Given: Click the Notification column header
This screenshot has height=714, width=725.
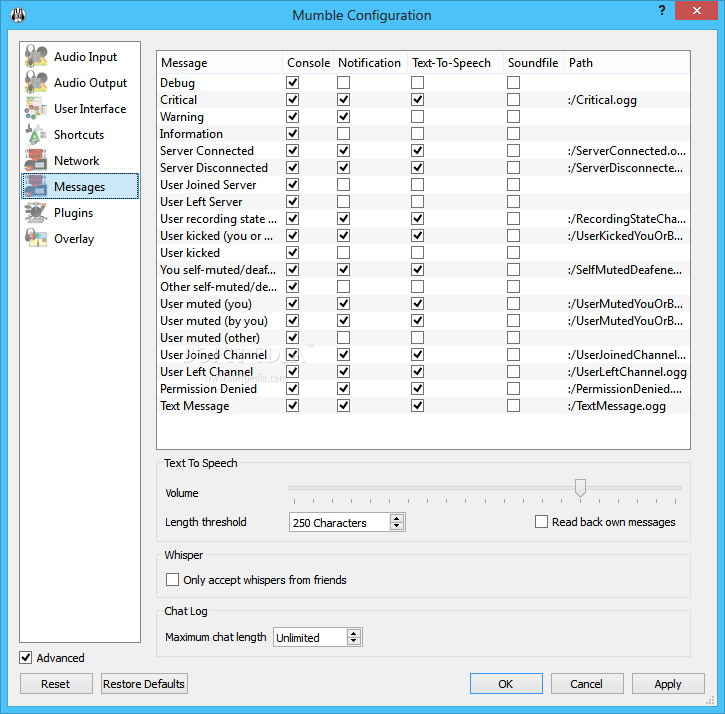Looking at the screenshot, I should tap(370, 62).
